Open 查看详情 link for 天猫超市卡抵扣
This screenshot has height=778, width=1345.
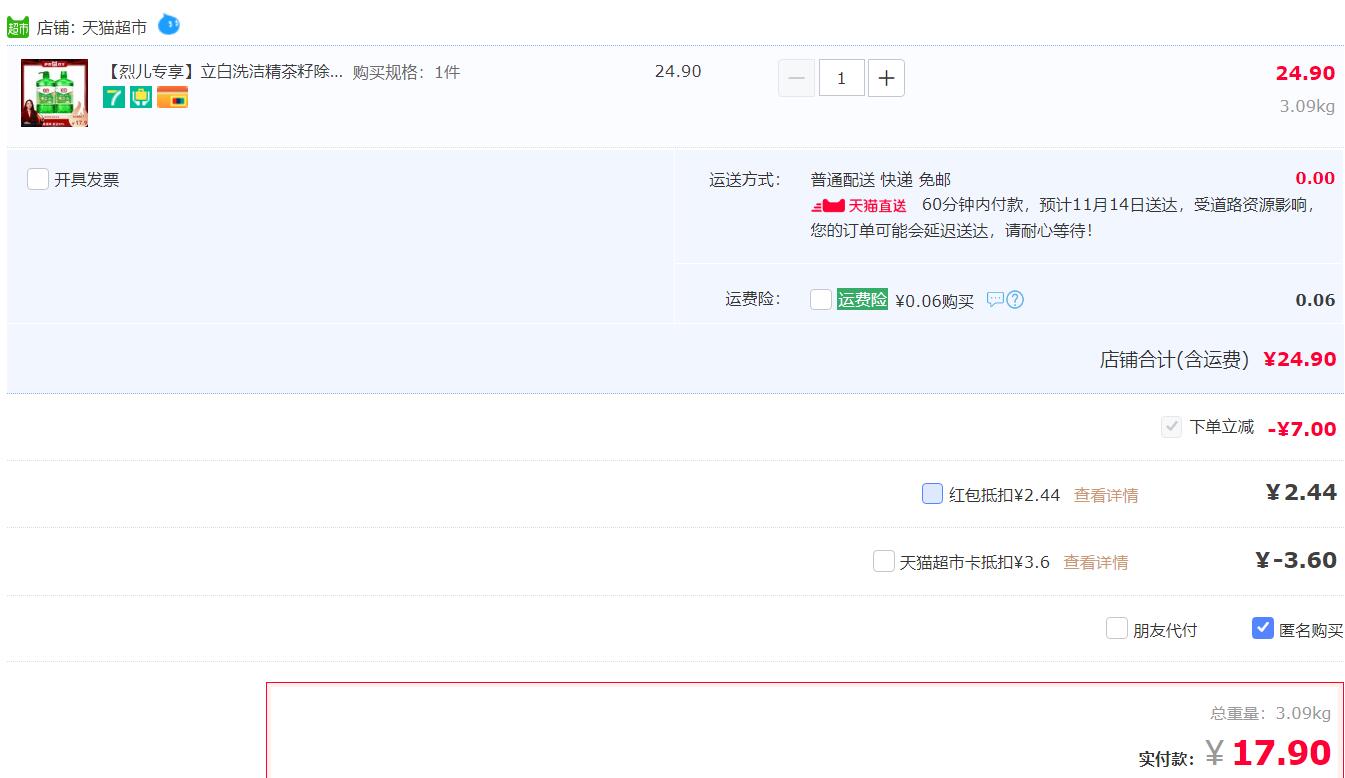pyautogui.click(x=1095, y=562)
